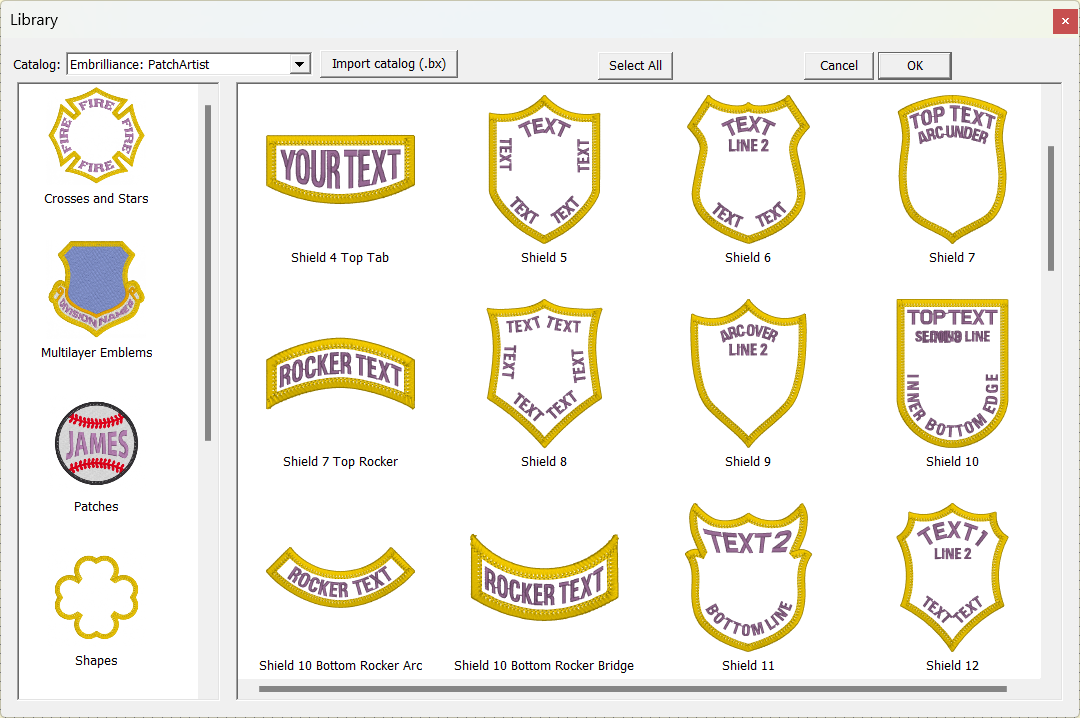Choose the Shield 7 Top Rocker design
The height and width of the screenshot is (718, 1080).
(x=340, y=372)
